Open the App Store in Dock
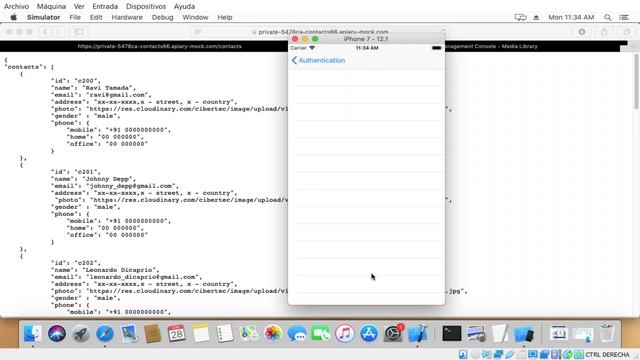The image size is (640, 360). 369,333
